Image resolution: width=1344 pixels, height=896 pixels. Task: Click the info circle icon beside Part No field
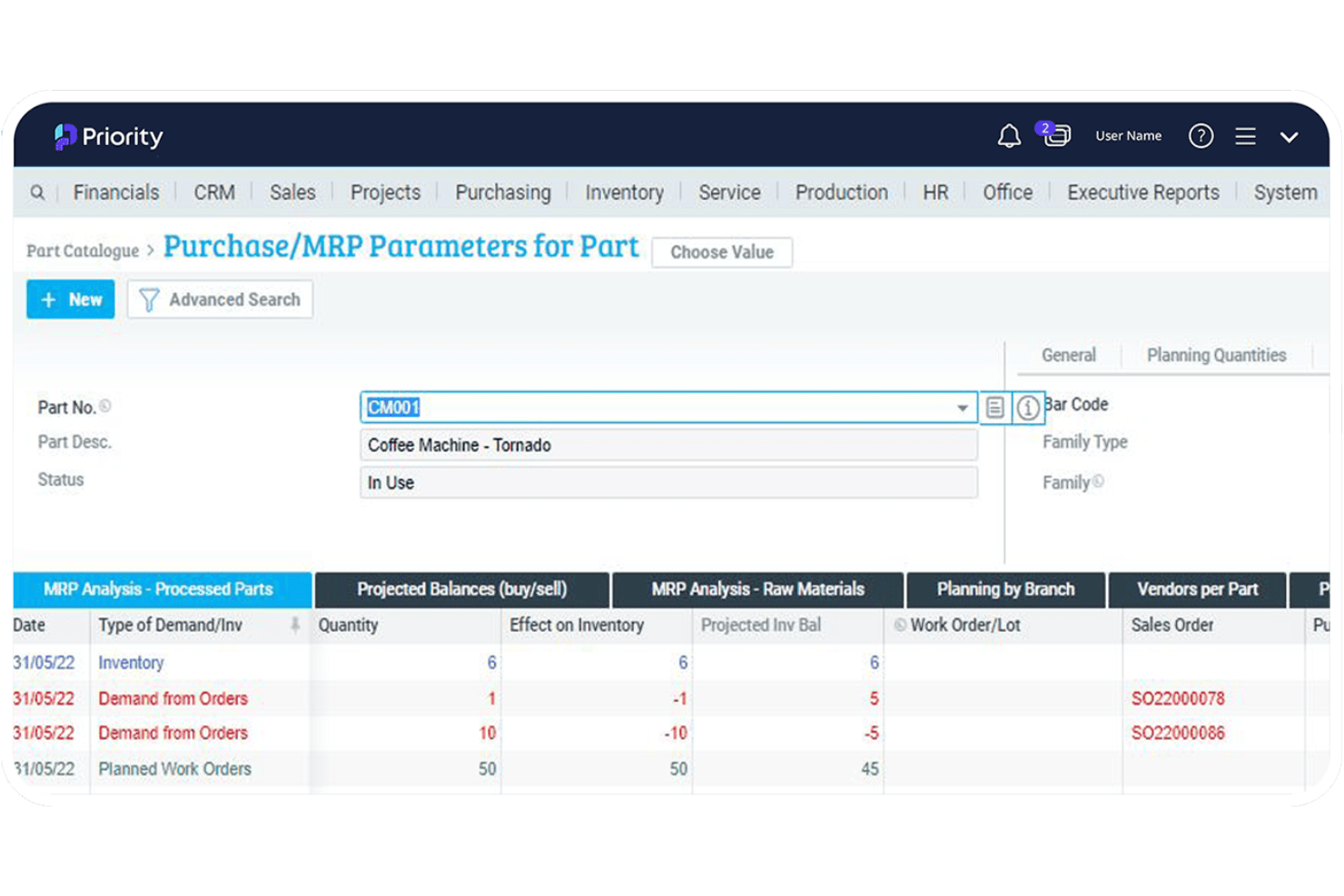(x=1028, y=408)
